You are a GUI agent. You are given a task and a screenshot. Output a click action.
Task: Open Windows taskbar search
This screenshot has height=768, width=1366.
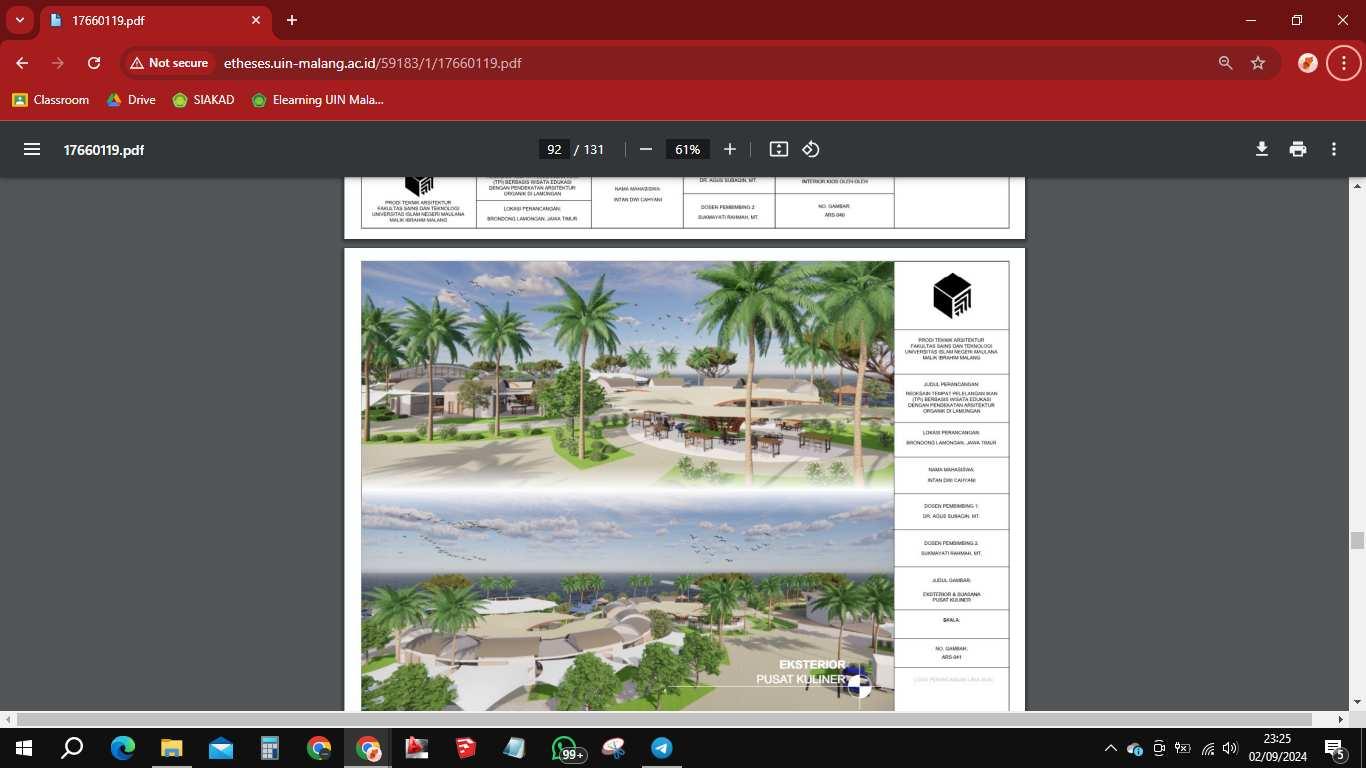point(72,748)
